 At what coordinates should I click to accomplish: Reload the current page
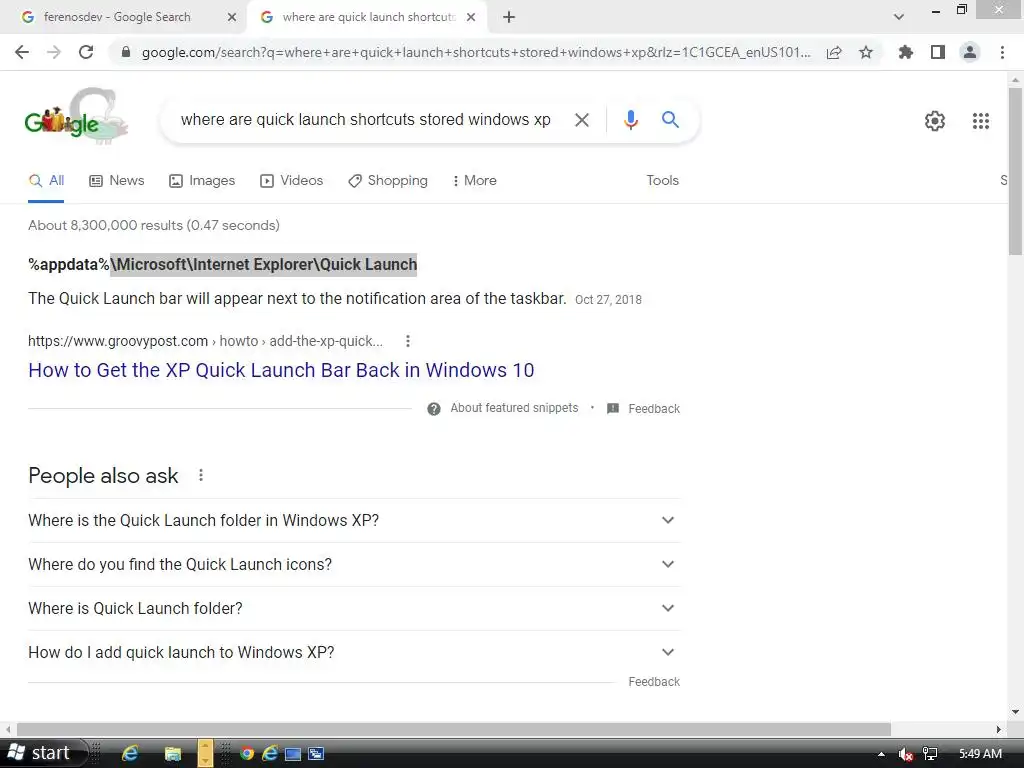pyautogui.click(x=86, y=52)
